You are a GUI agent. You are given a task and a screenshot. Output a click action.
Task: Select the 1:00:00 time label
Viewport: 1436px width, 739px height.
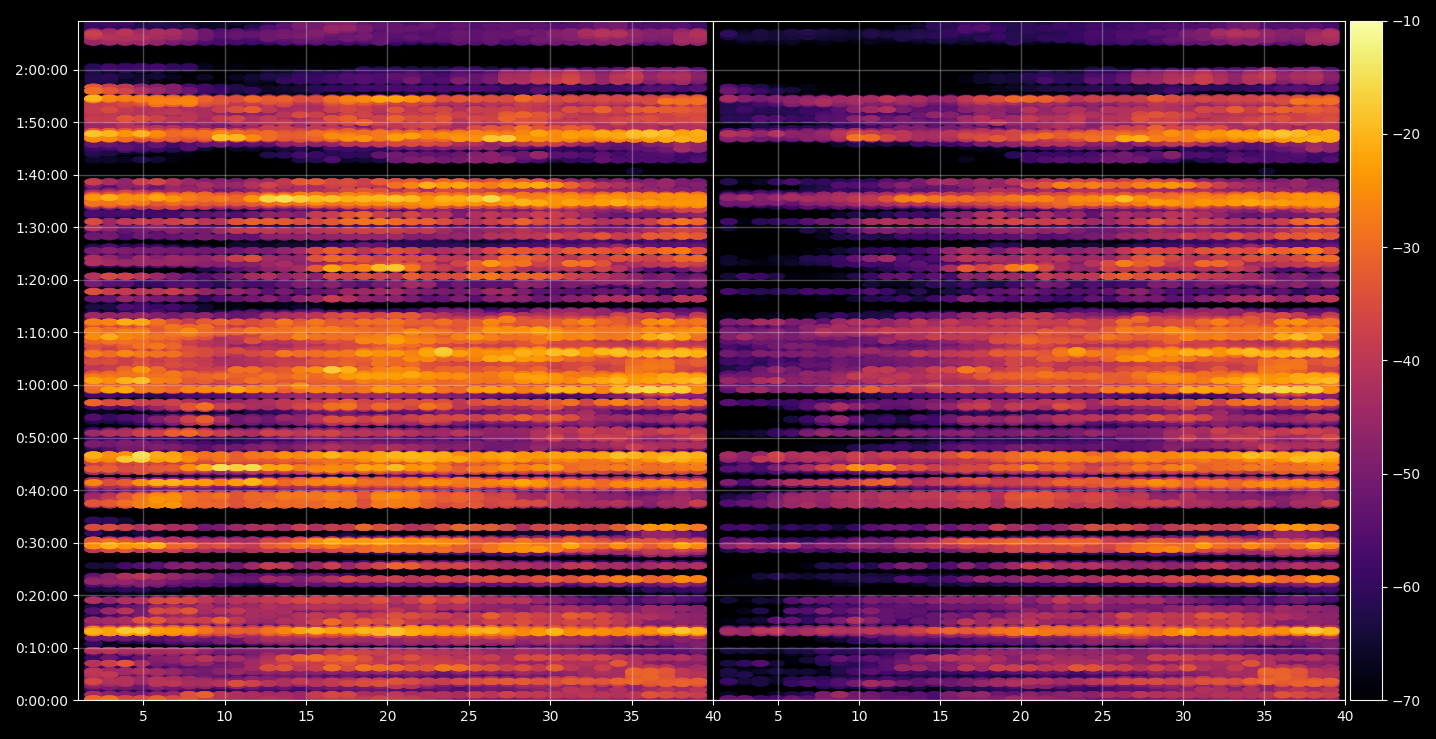pyautogui.click(x=42, y=386)
